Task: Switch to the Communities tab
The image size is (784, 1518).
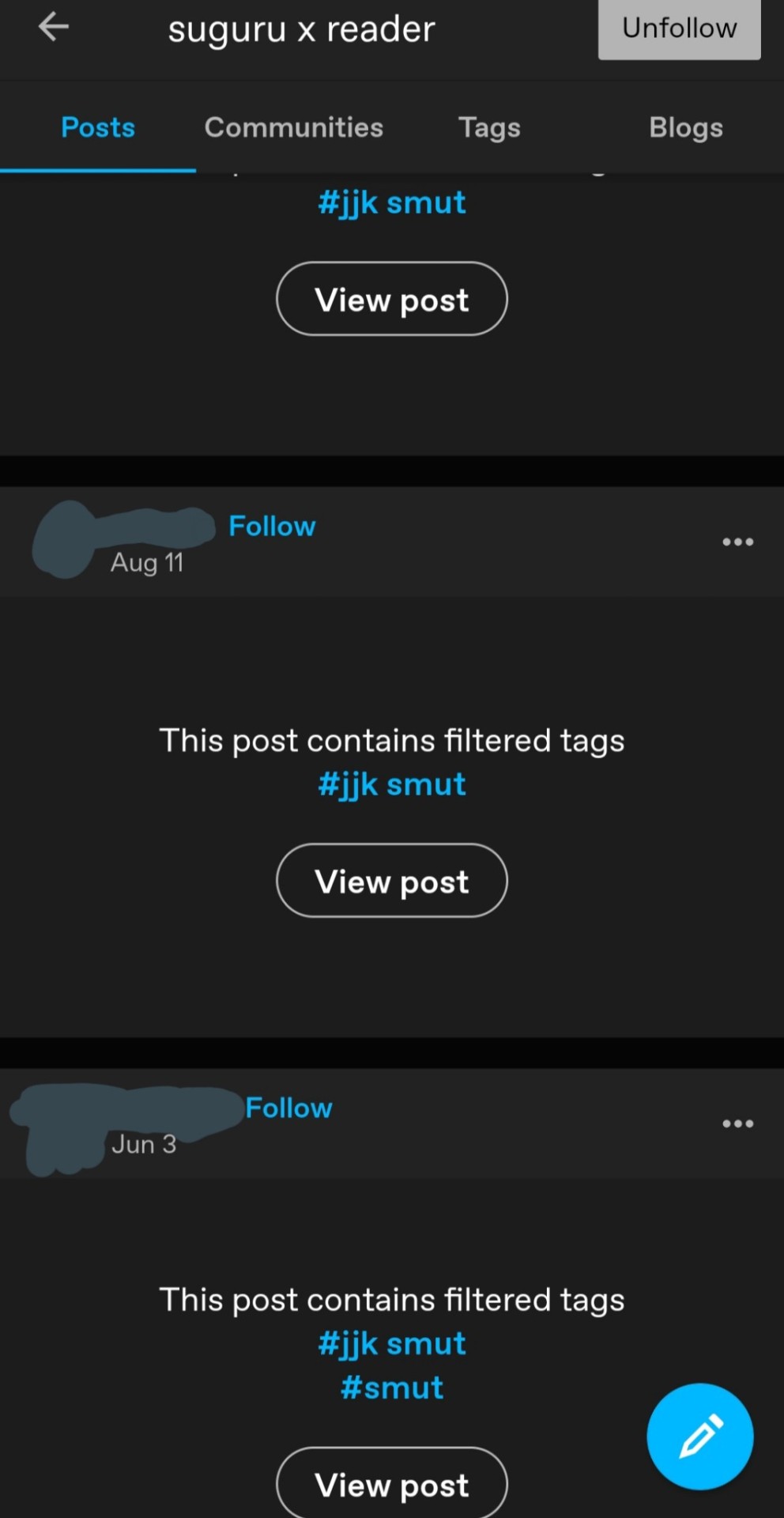Action: tap(294, 127)
